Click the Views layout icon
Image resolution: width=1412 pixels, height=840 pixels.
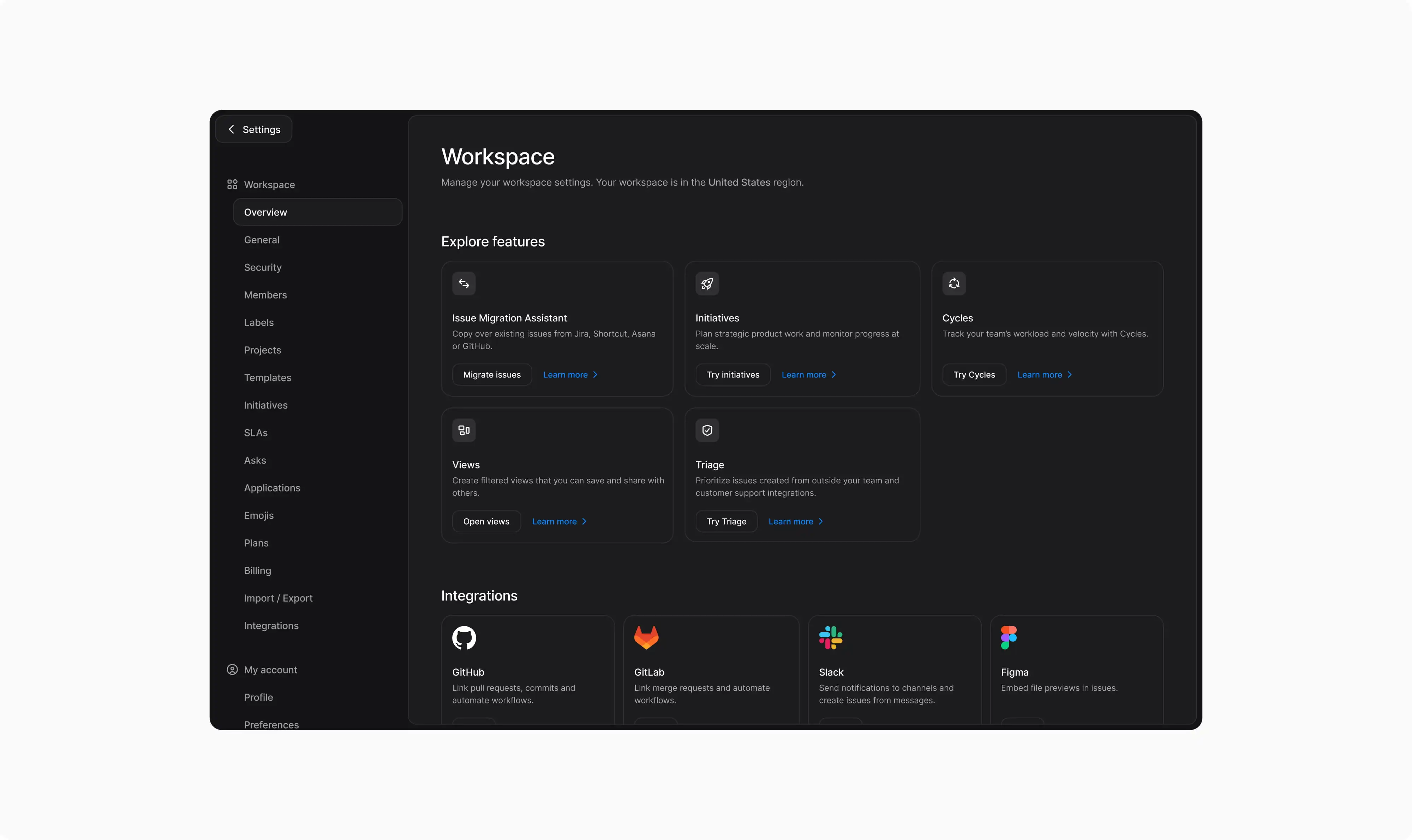click(463, 430)
